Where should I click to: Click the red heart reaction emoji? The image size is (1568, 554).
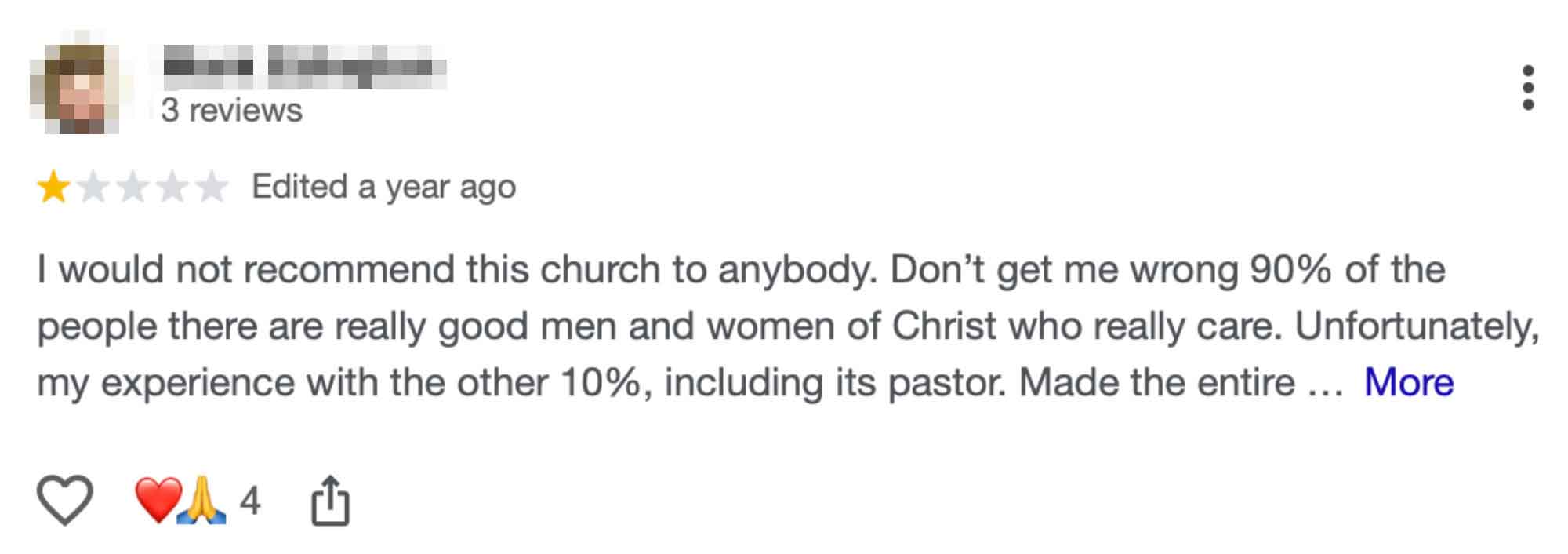[x=157, y=500]
